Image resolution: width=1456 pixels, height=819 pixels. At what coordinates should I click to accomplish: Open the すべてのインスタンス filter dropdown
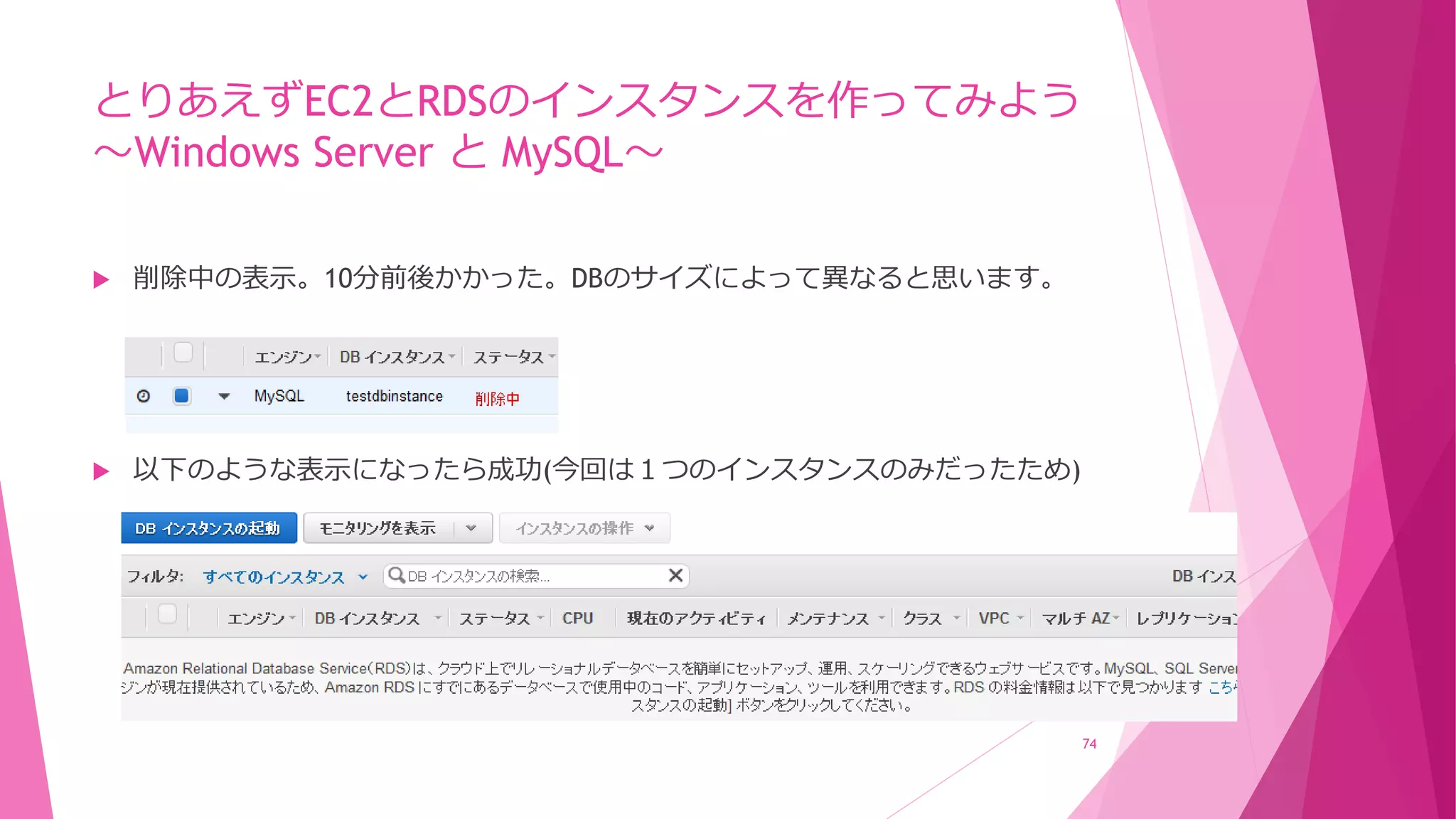pyautogui.click(x=285, y=577)
